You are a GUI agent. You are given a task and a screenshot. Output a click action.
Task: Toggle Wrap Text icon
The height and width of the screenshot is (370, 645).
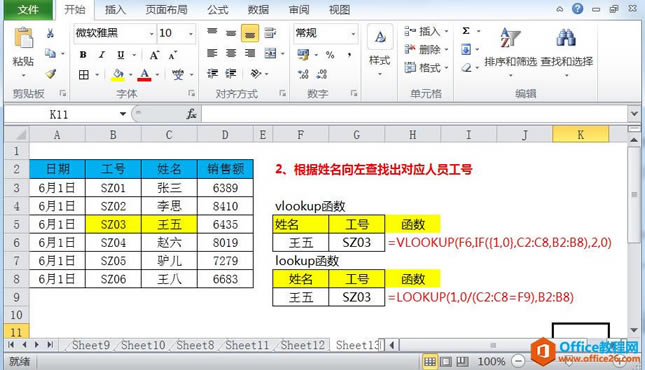pyautogui.click(x=270, y=33)
